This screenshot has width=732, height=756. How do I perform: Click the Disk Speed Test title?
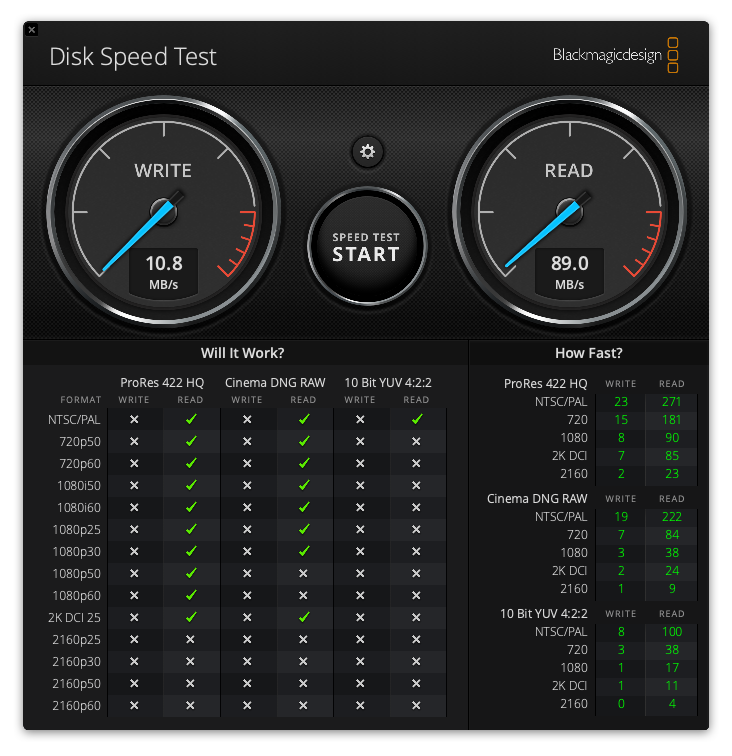click(133, 57)
